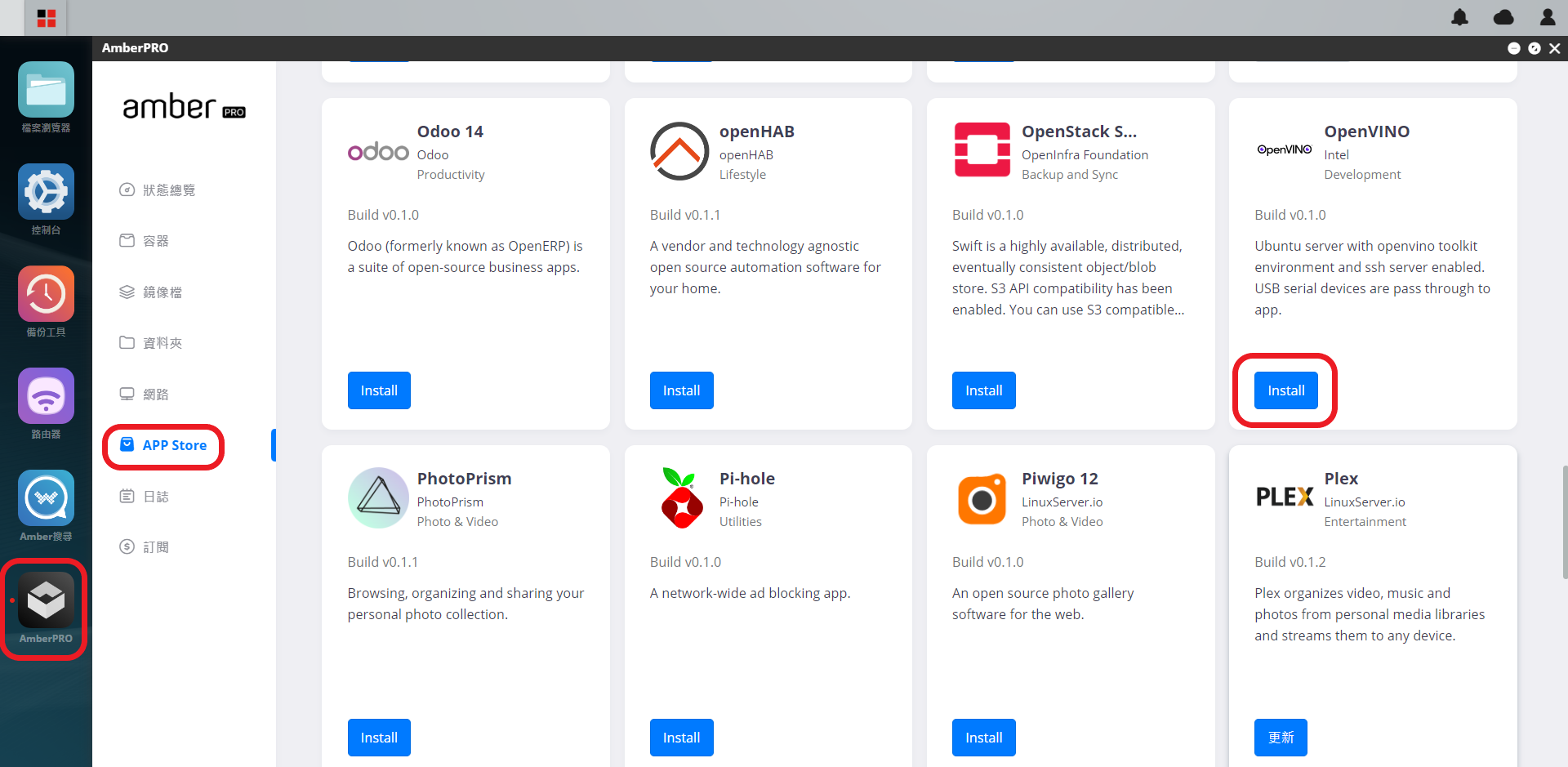Install OpenVINO
1568x767 pixels.
[x=1286, y=390]
